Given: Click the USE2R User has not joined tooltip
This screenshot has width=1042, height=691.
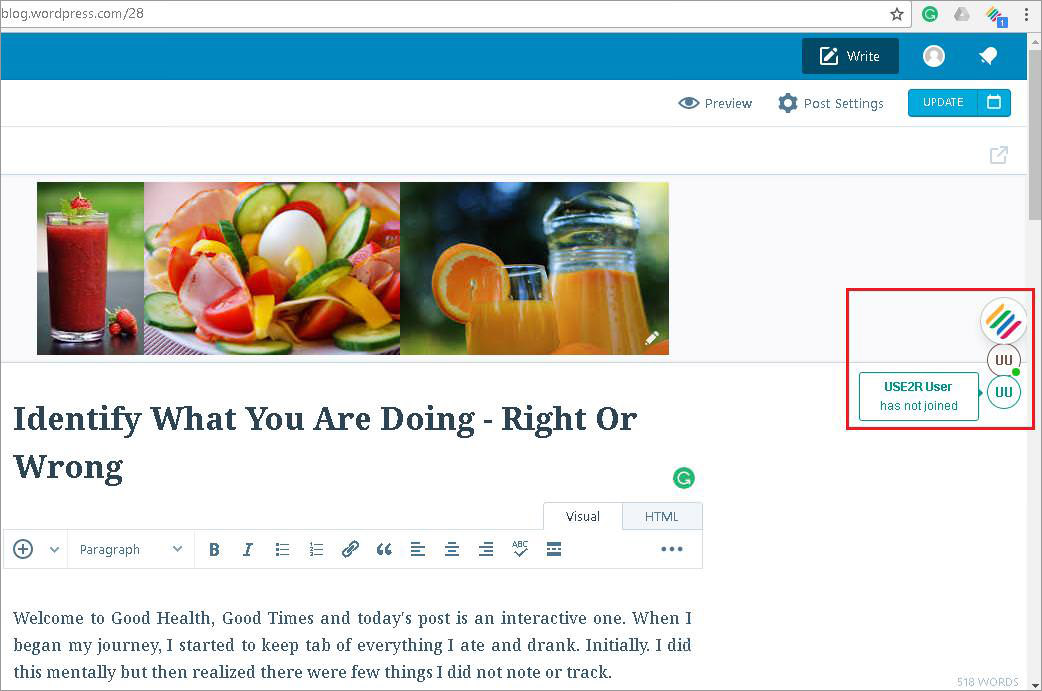Looking at the screenshot, I should pyautogui.click(x=918, y=396).
